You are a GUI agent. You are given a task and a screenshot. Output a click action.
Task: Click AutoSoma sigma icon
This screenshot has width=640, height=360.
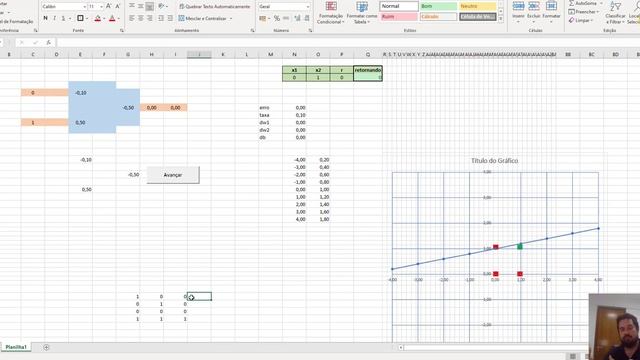click(x=571, y=3)
